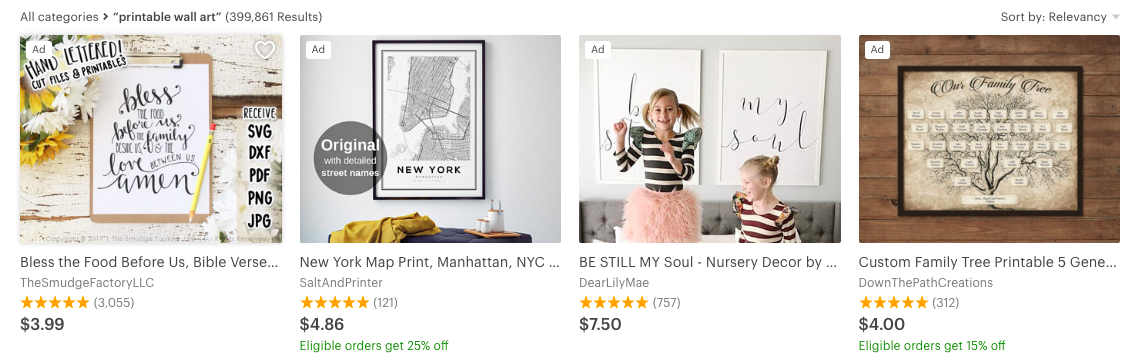
Task: Click the New York Map Print title
Action: click(x=430, y=262)
